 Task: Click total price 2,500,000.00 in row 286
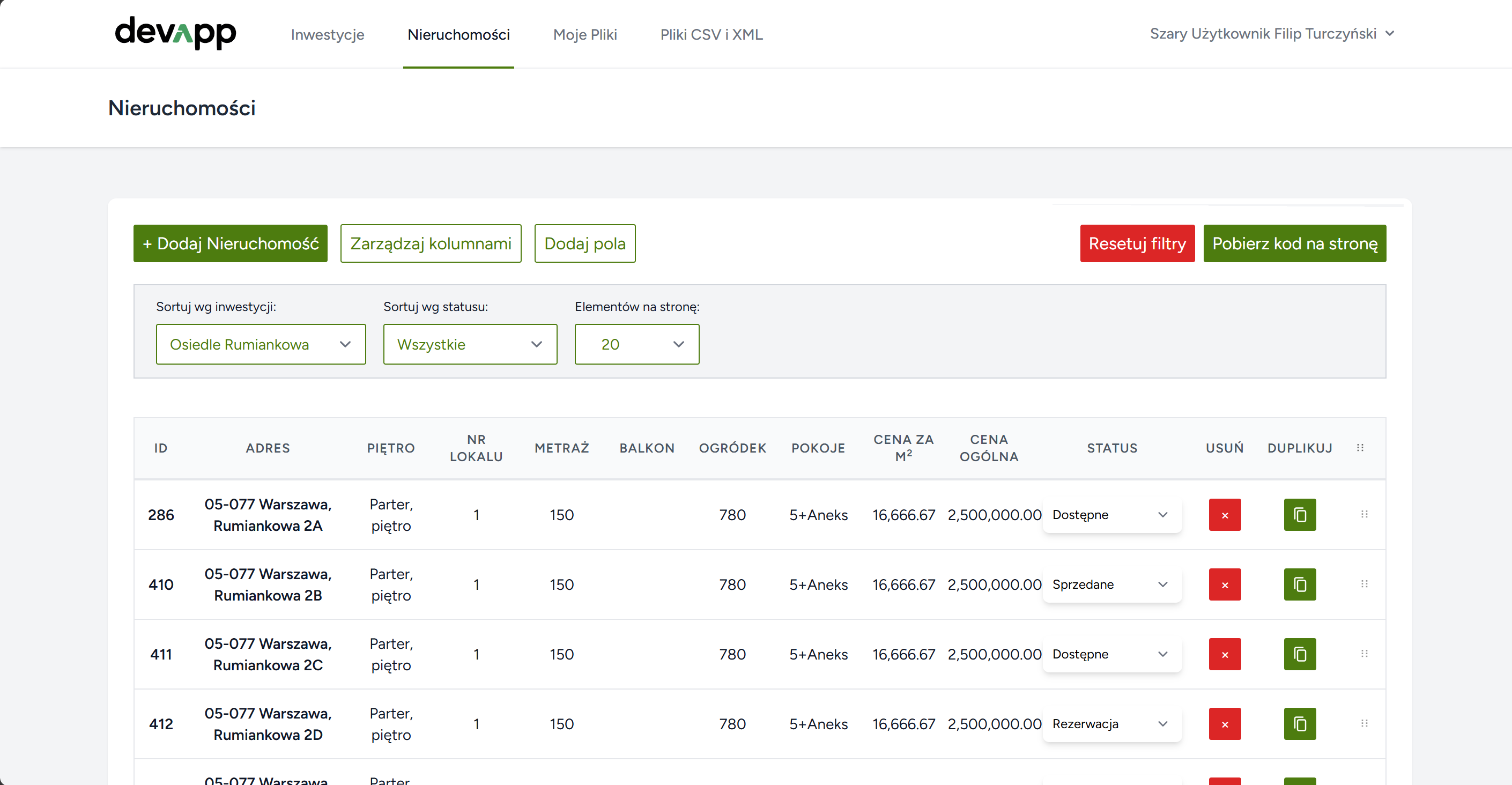pos(994,515)
